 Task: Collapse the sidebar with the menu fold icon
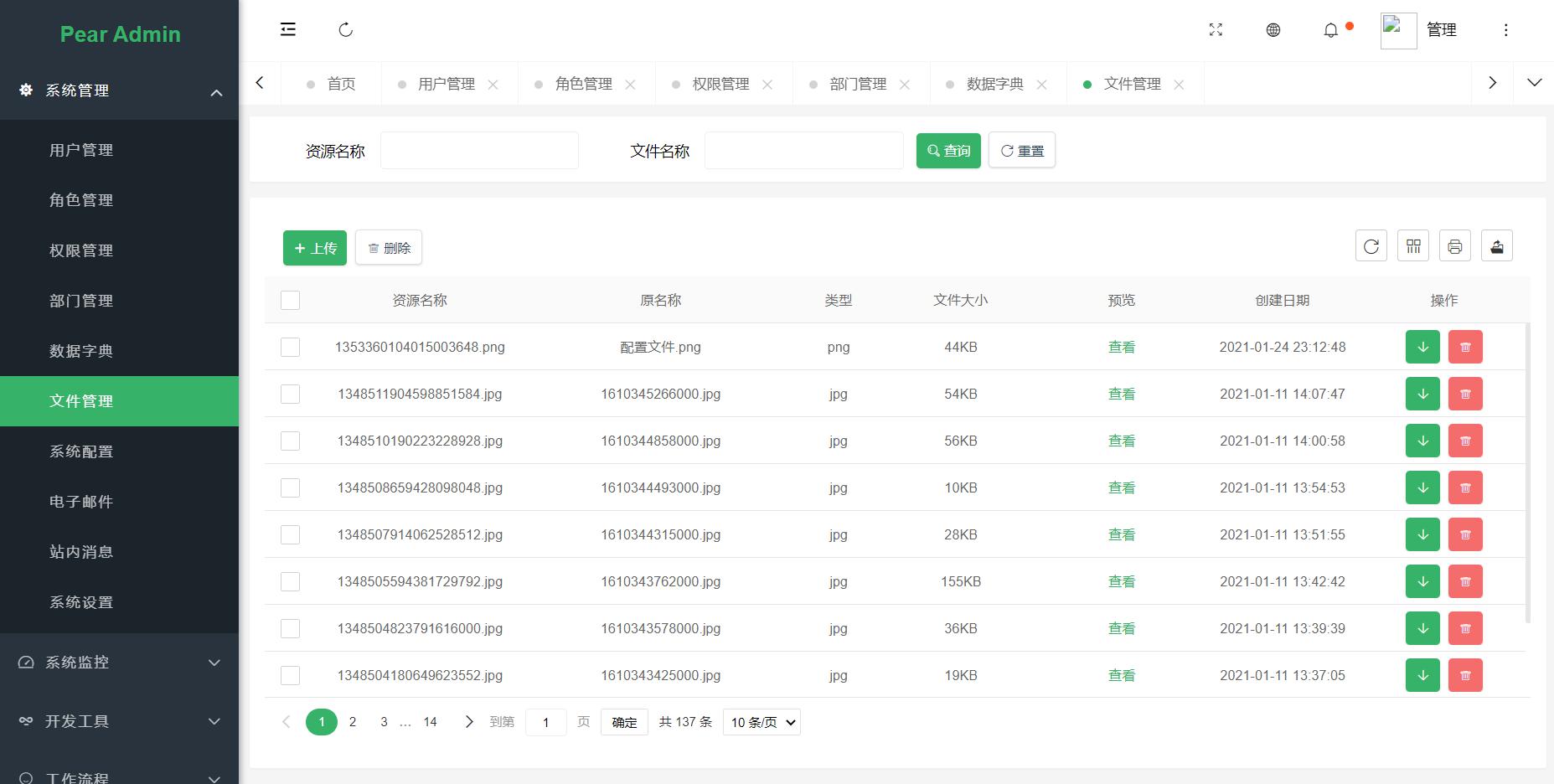tap(287, 29)
